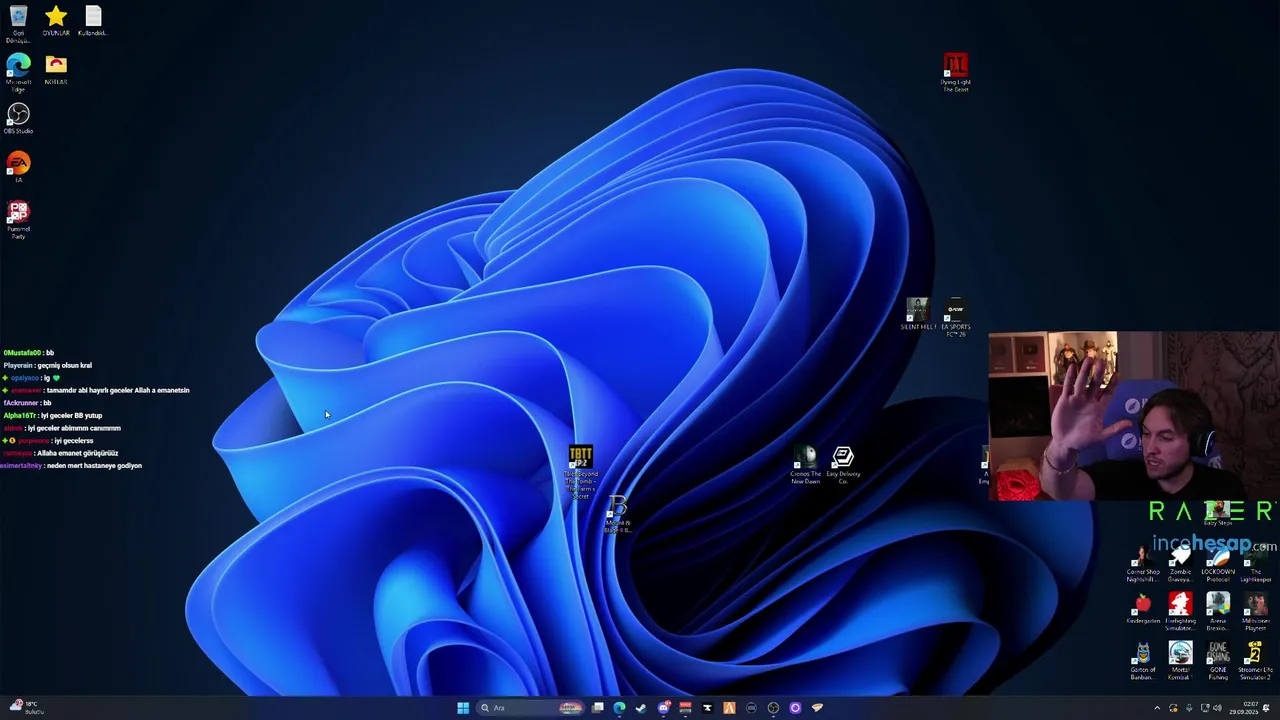
Task: Select the EA SPORTS FC 26 shortcut
Action: (x=956, y=317)
